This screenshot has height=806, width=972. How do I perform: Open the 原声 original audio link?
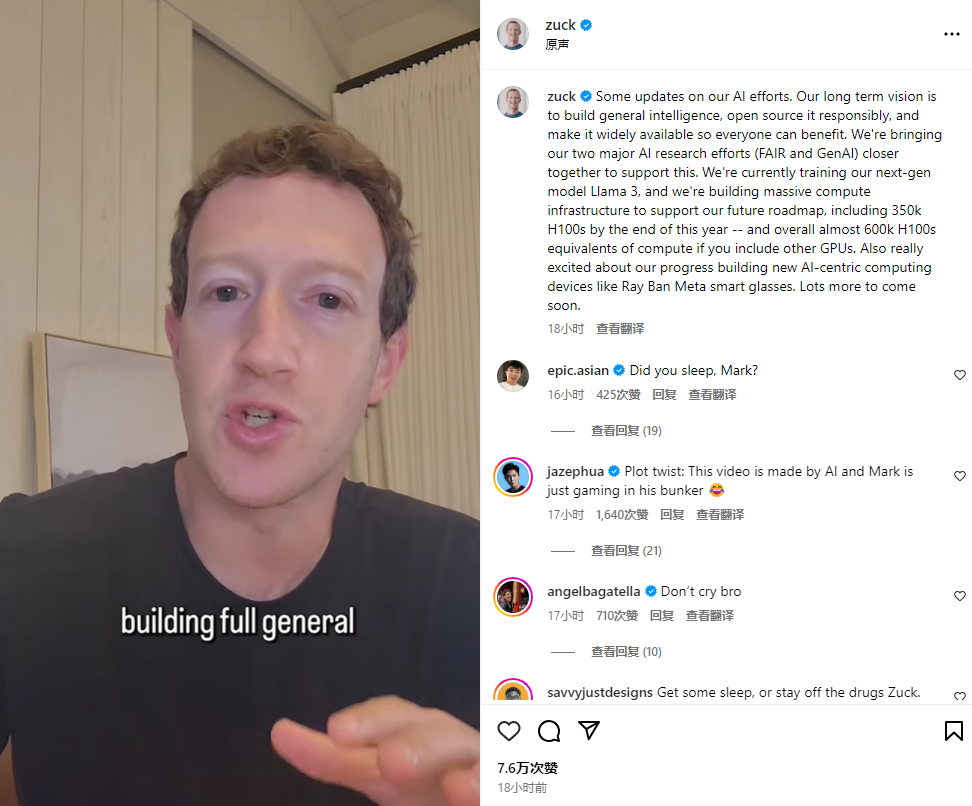557,45
